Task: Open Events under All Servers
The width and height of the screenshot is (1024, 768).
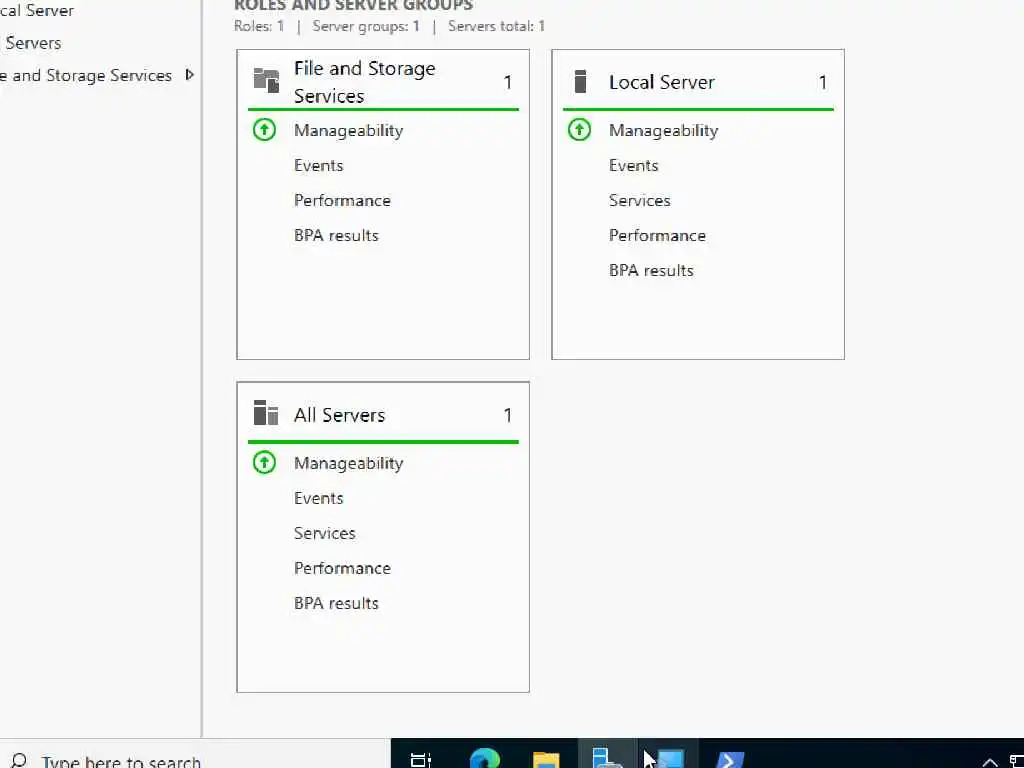Action: click(x=319, y=498)
